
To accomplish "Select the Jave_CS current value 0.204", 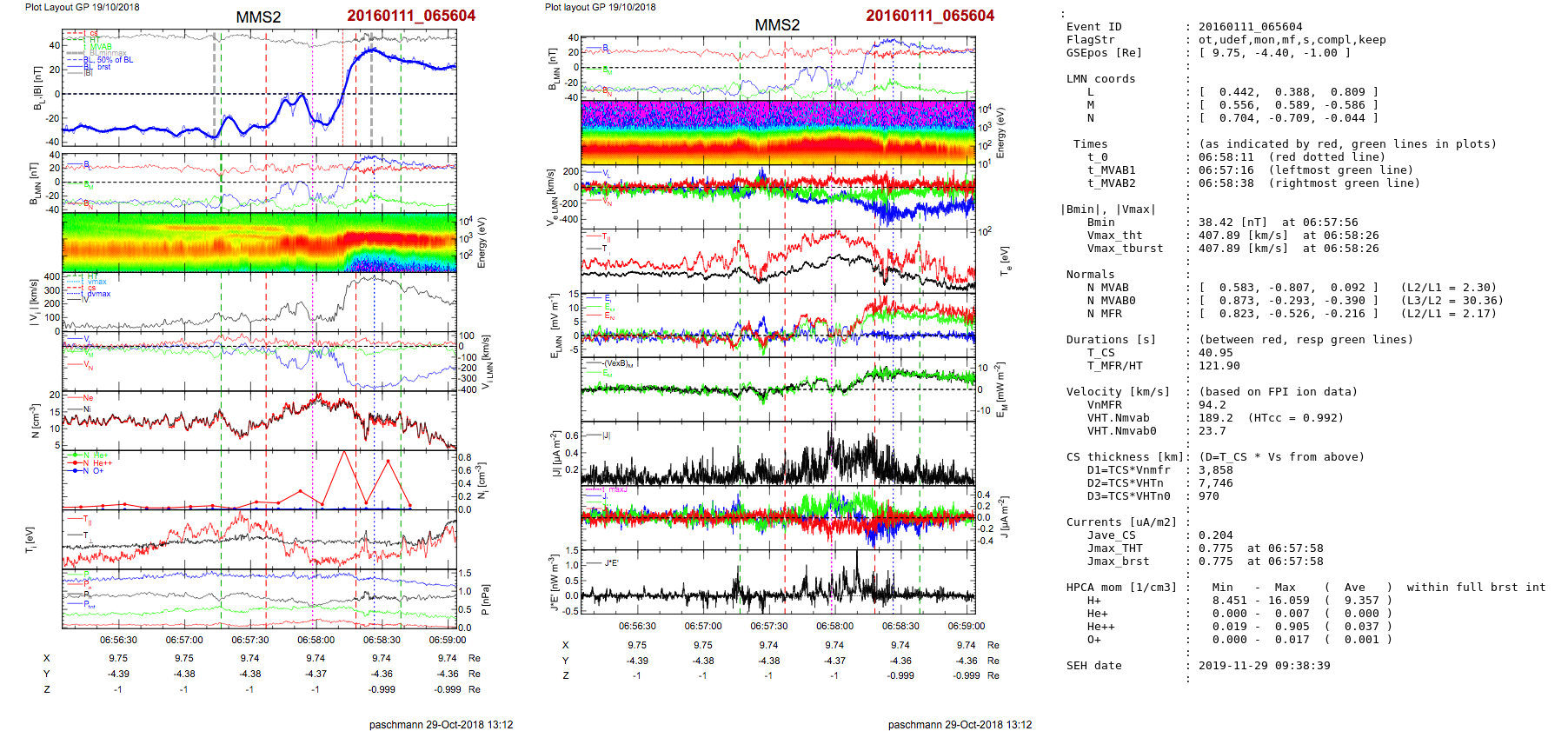I will pyautogui.click(x=1215, y=535).
